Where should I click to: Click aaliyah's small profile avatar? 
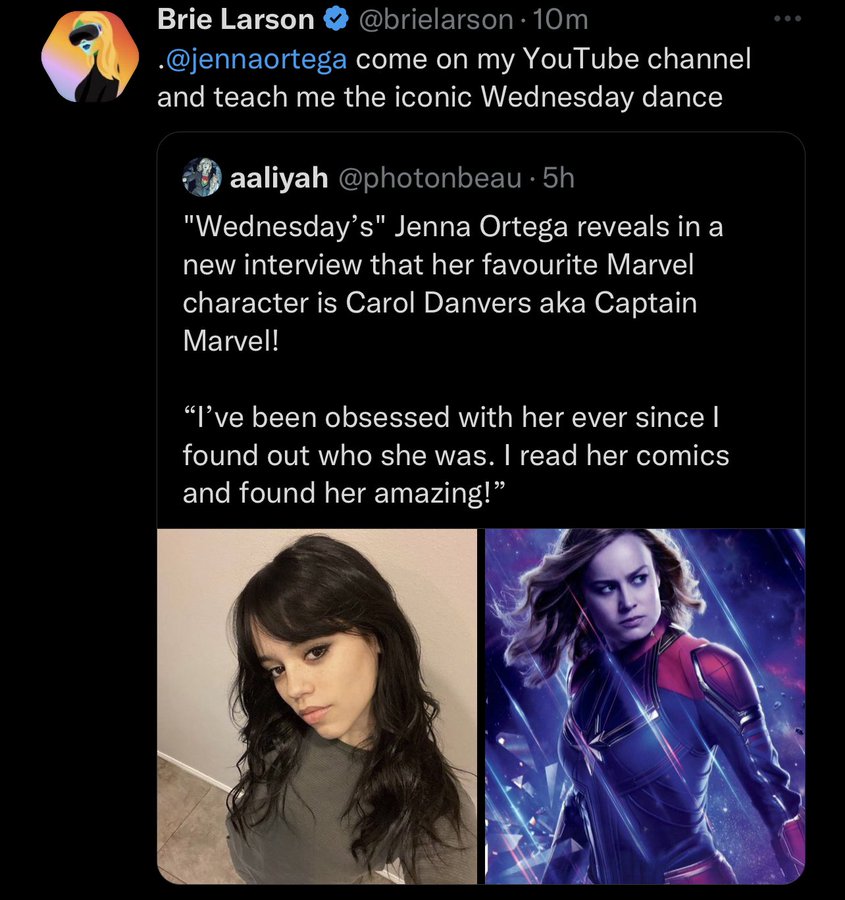201,177
